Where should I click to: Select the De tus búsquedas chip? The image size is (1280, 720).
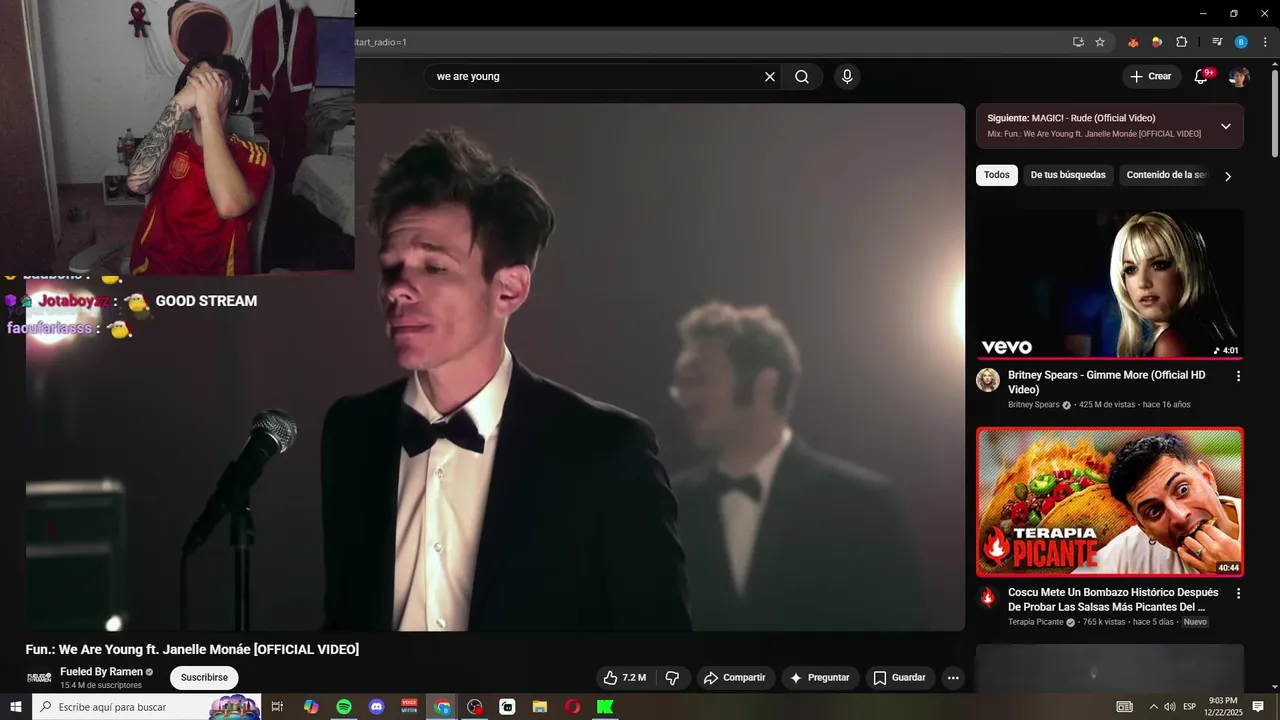coord(1068,175)
